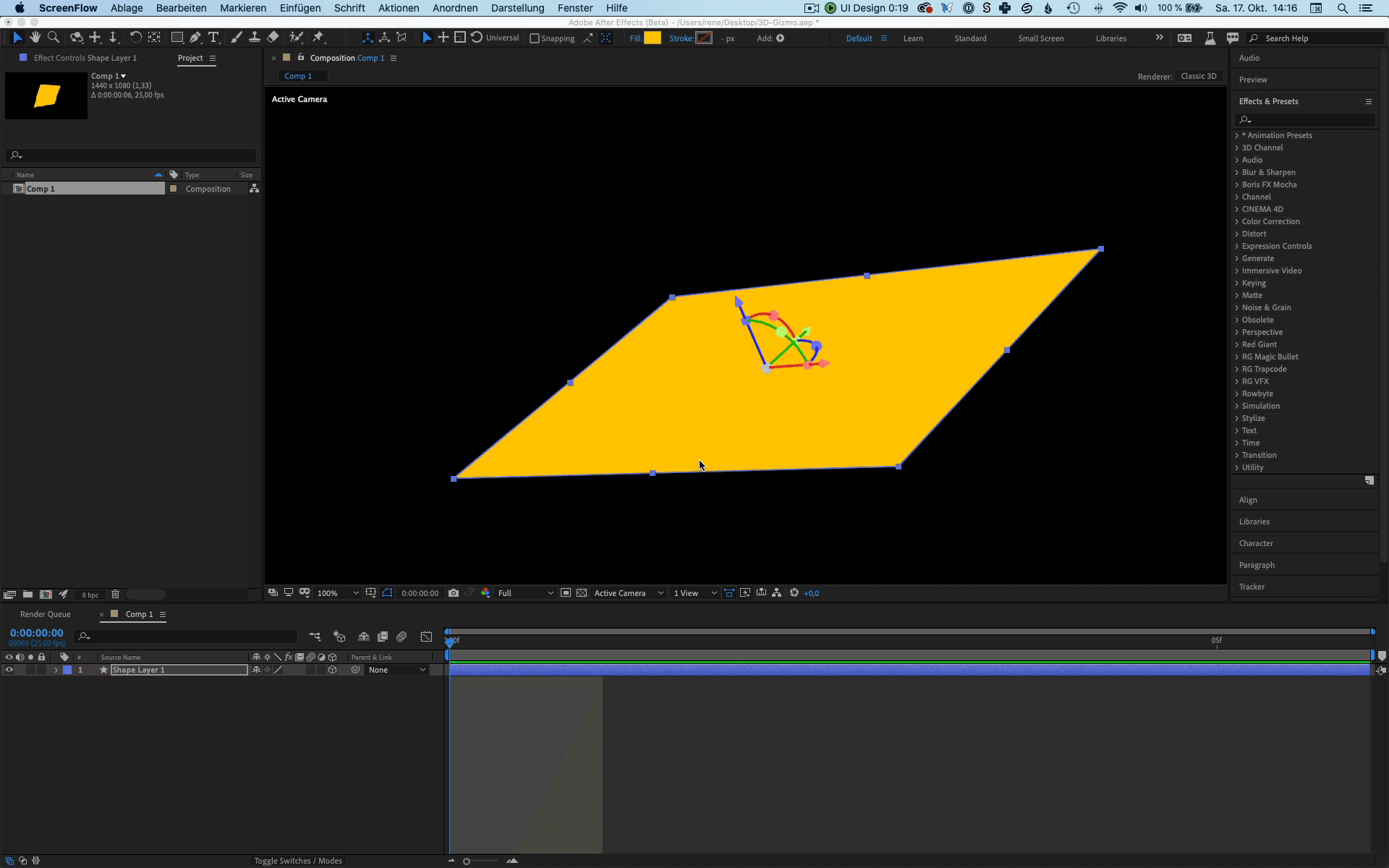Open the Active Camera view dropdown
The image size is (1389, 868).
(x=628, y=593)
